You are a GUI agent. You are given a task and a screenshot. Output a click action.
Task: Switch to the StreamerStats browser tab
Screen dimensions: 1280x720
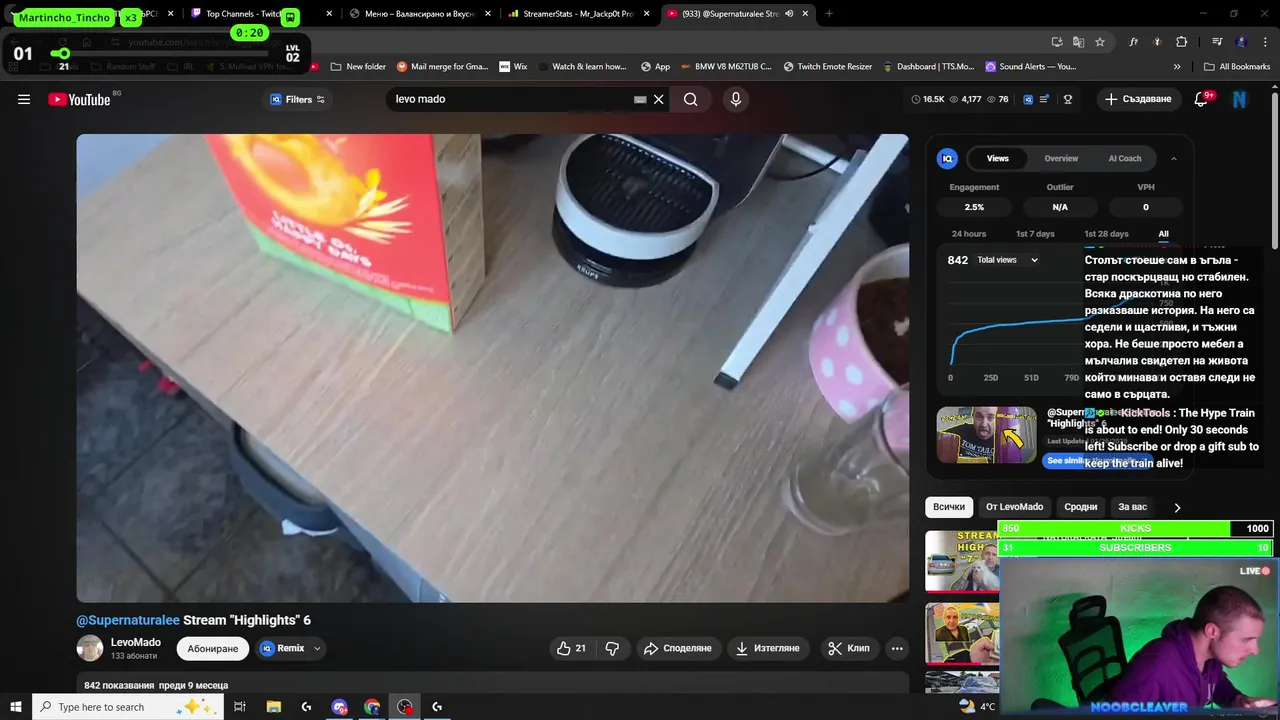click(x=578, y=14)
